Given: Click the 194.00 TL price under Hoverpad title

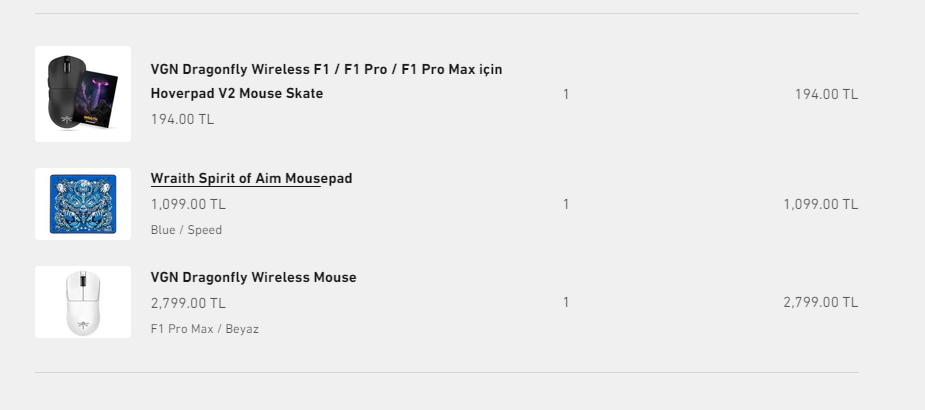Looking at the screenshot, I should click(182, 119).
